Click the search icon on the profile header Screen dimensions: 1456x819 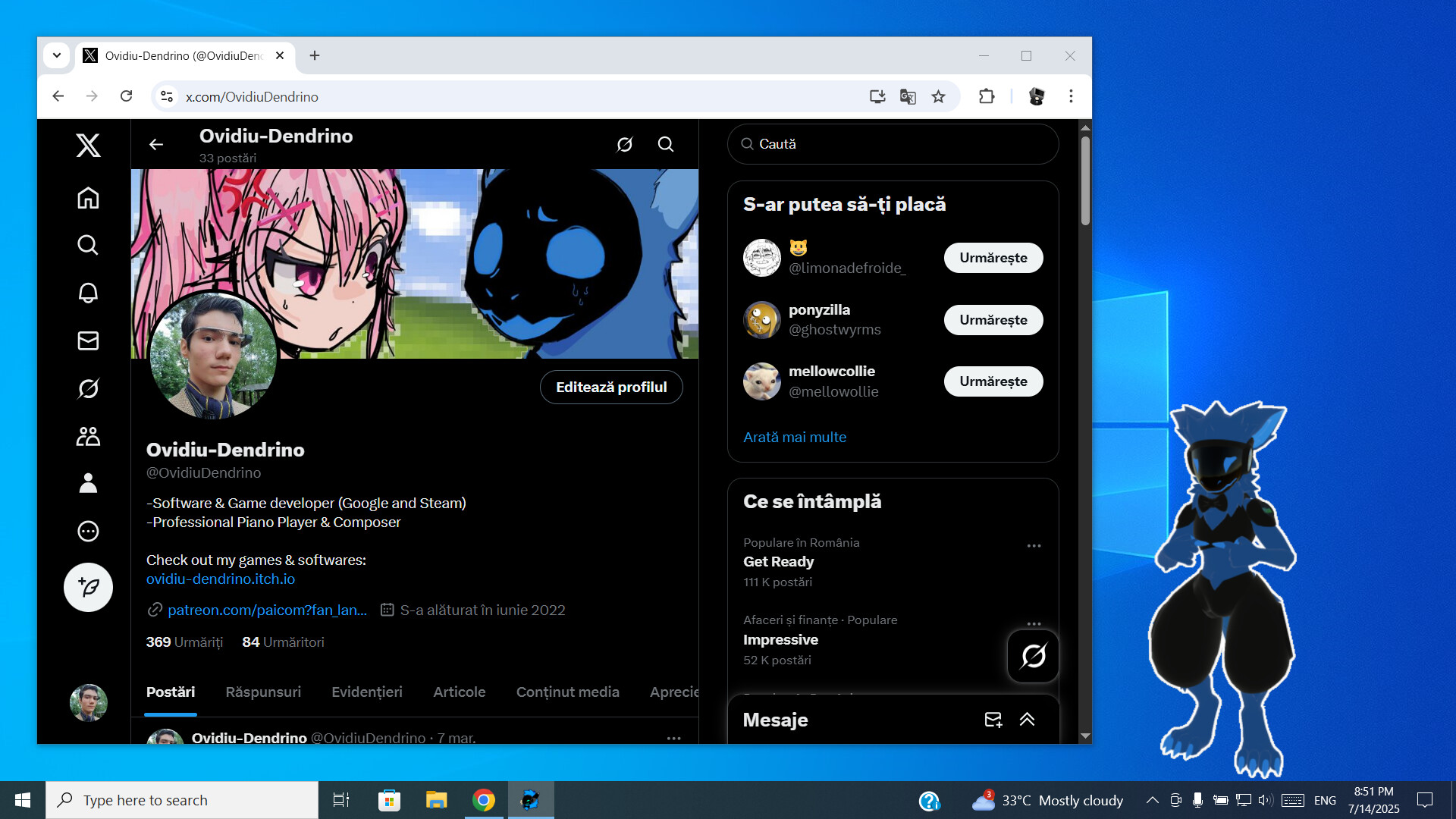click(665, 144)
